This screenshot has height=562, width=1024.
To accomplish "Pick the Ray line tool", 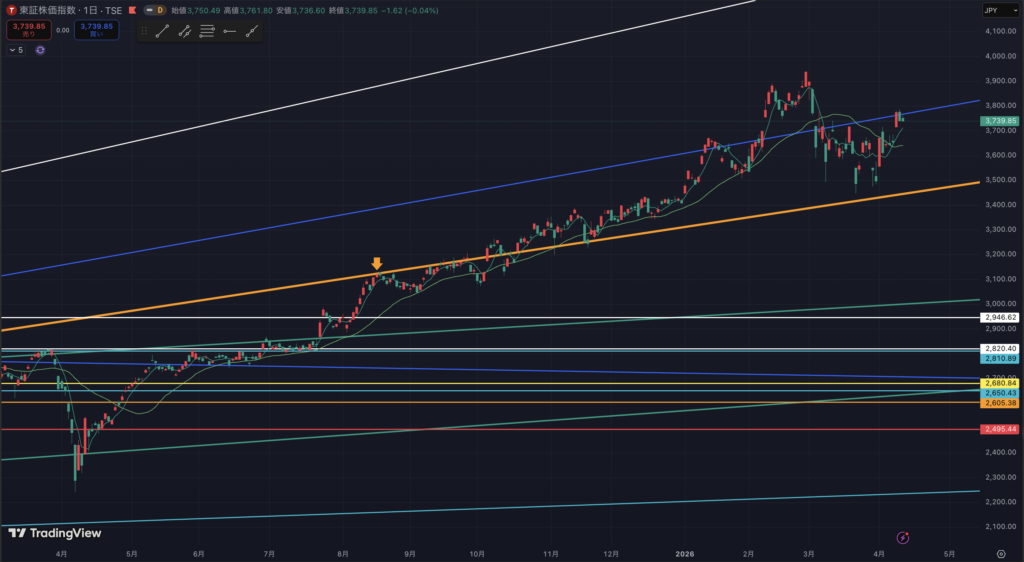I will [x=252, y=31].
